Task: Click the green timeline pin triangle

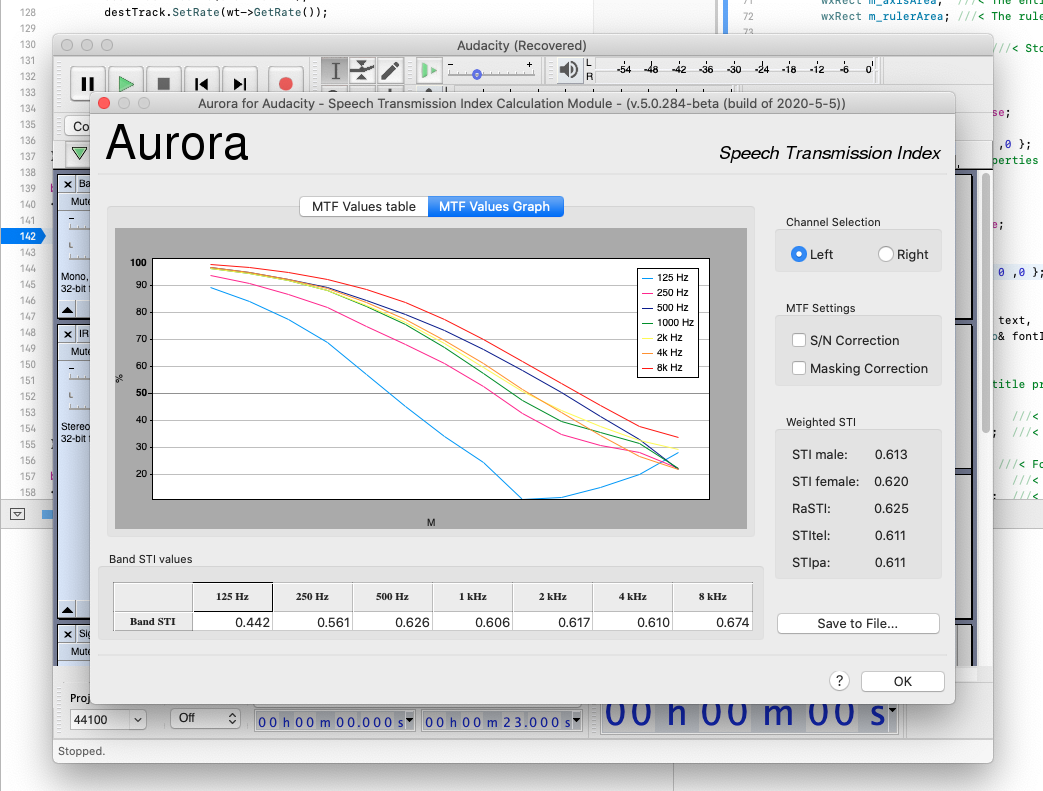Action: click(x=80, y=153)
